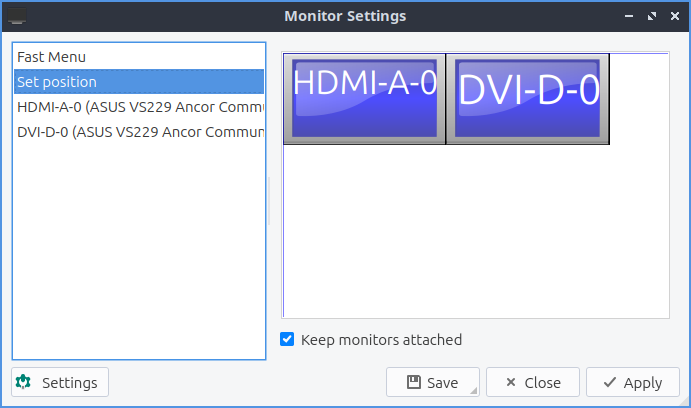The height and width of the screenshot is (408, 691).
Task: Click the X icon on Close button
Action: (510, 382)
